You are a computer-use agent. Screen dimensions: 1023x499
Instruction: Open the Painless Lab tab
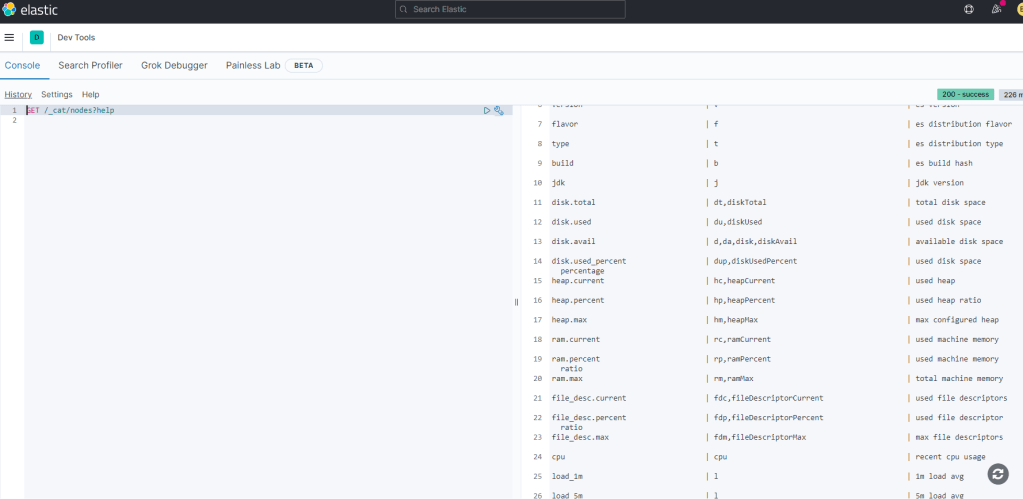[x=252, y=65]
